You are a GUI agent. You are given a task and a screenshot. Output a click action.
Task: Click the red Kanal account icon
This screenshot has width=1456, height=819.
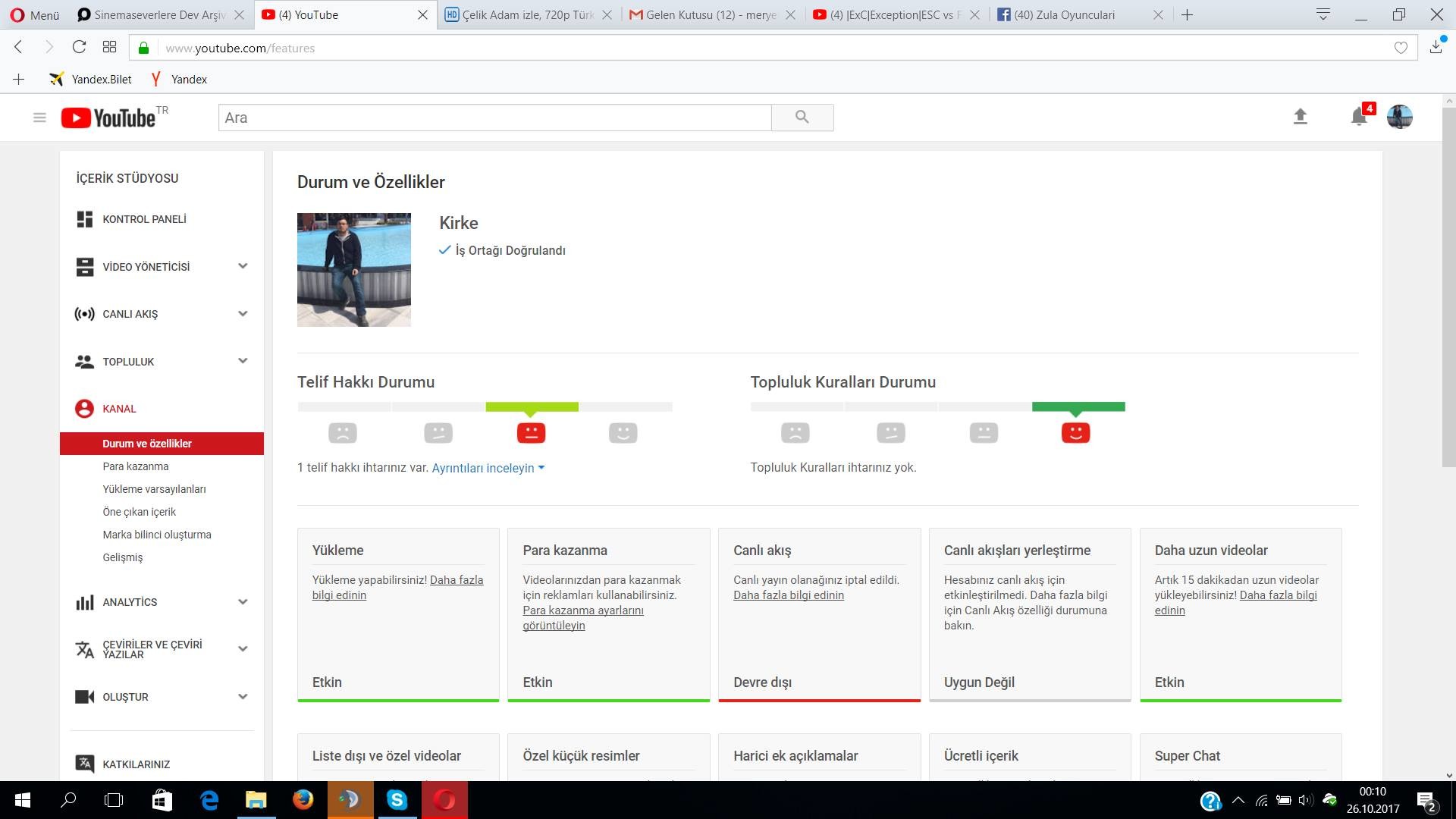84,409
